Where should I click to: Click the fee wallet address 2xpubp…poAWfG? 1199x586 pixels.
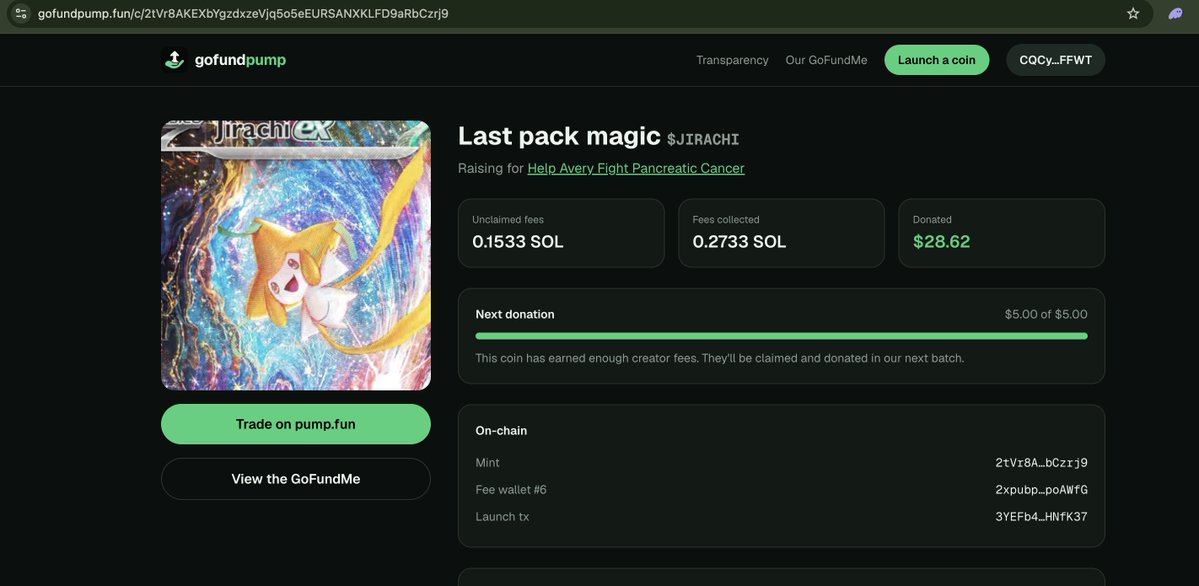pos(1041,490)
